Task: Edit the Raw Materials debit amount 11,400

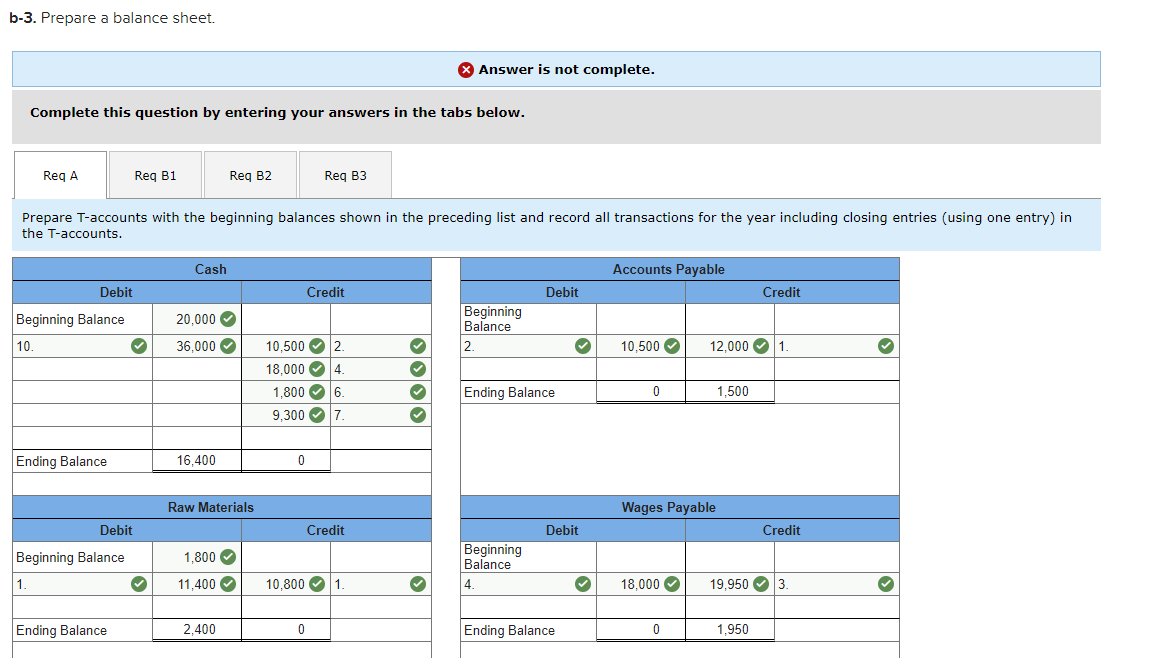Action: (197, 584)
